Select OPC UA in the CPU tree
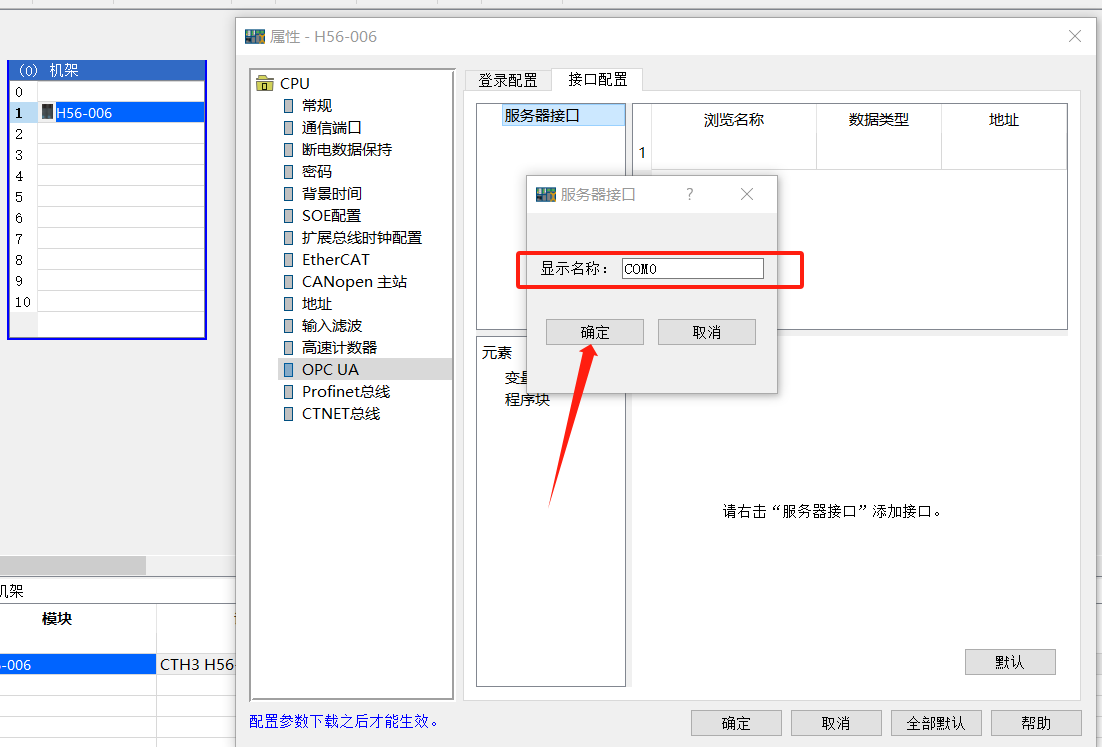Viewport: 1102px width, 747px height. coord(330,370)
